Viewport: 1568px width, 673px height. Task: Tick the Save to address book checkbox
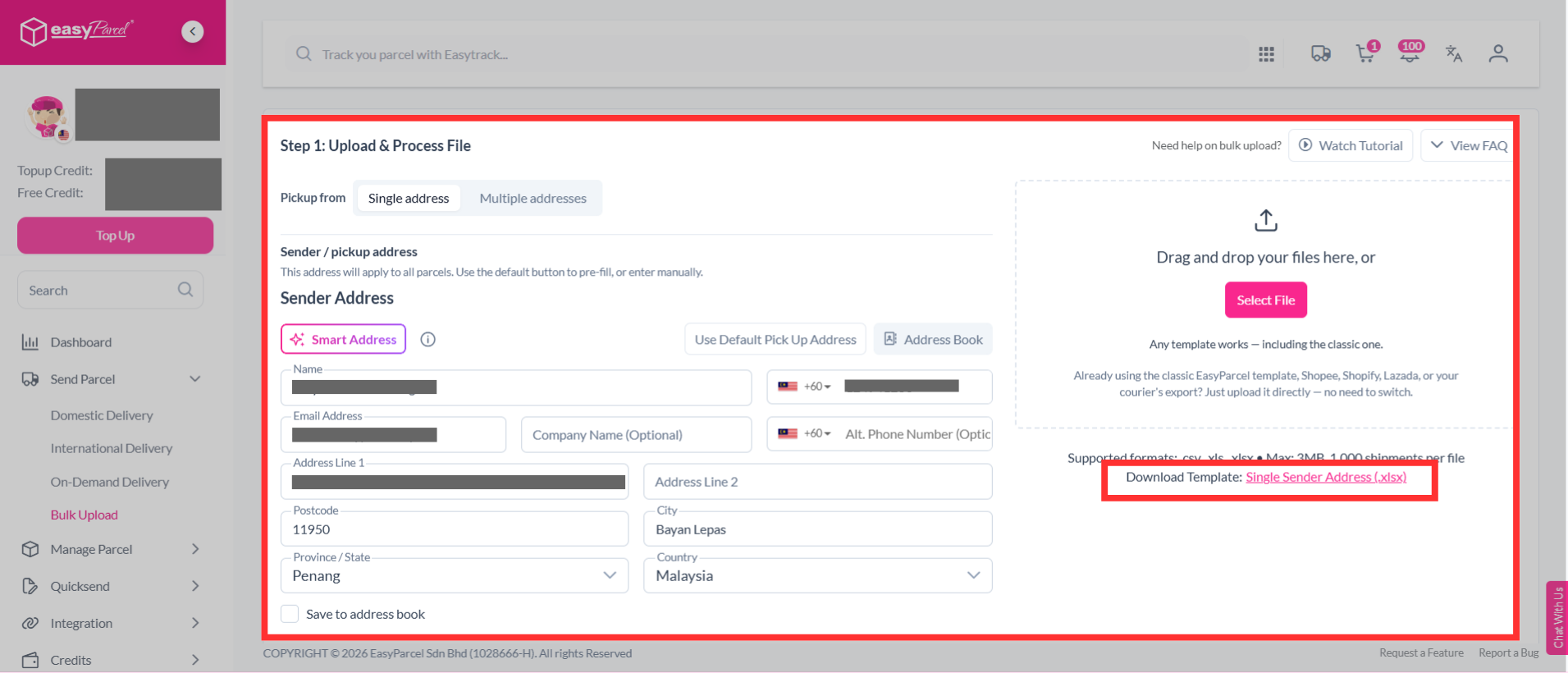pos(290,614)
